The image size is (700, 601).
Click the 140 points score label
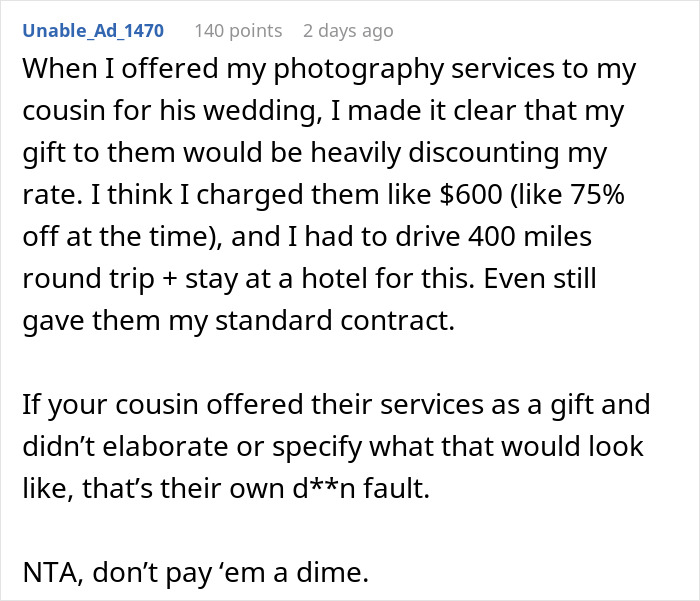pyautogui.click(x=238, y=31)
